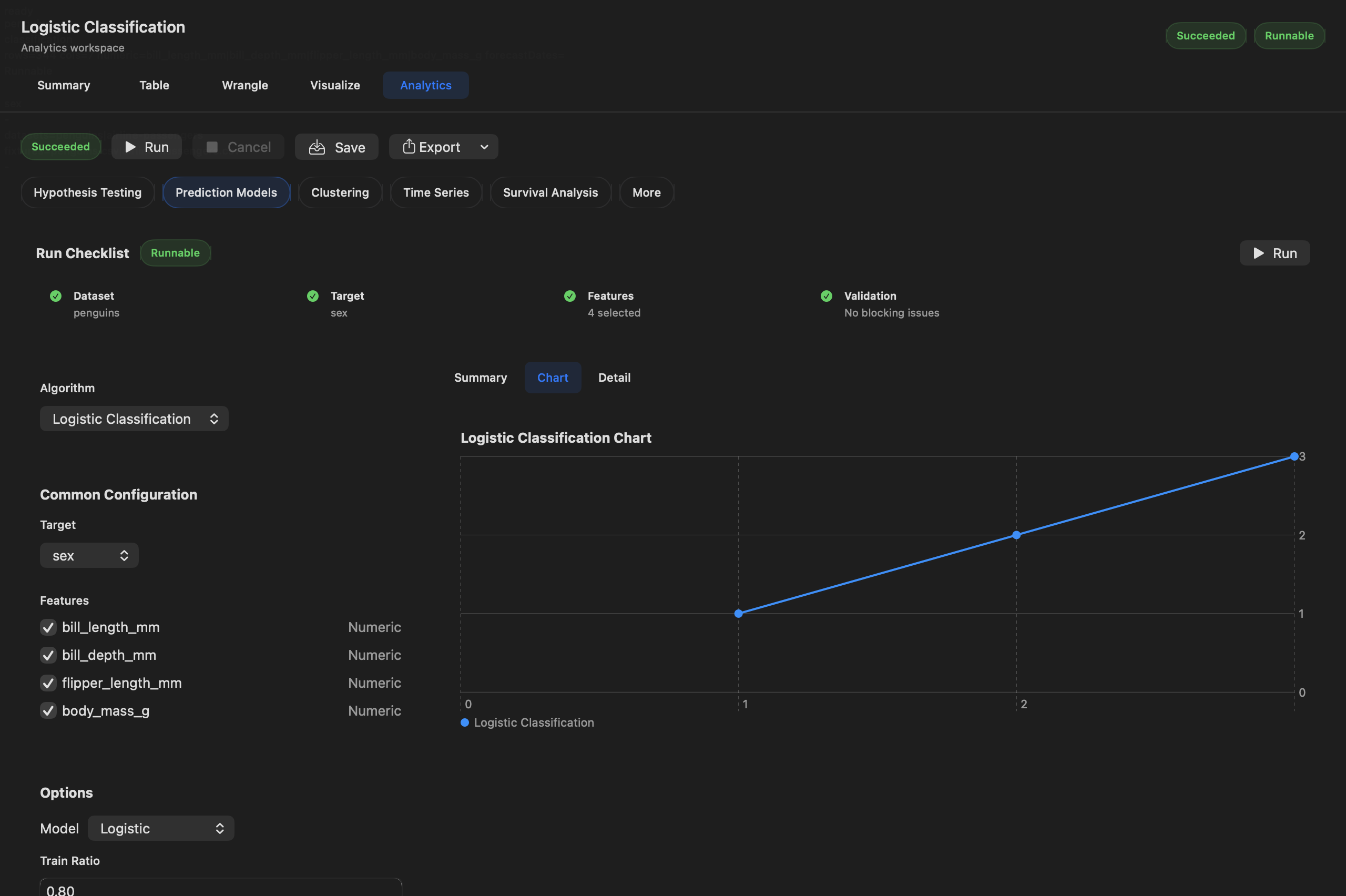Viewport: 1346px width, 896px height.
Task: Select the Analytics tab
Action: (x=426, y=85)
